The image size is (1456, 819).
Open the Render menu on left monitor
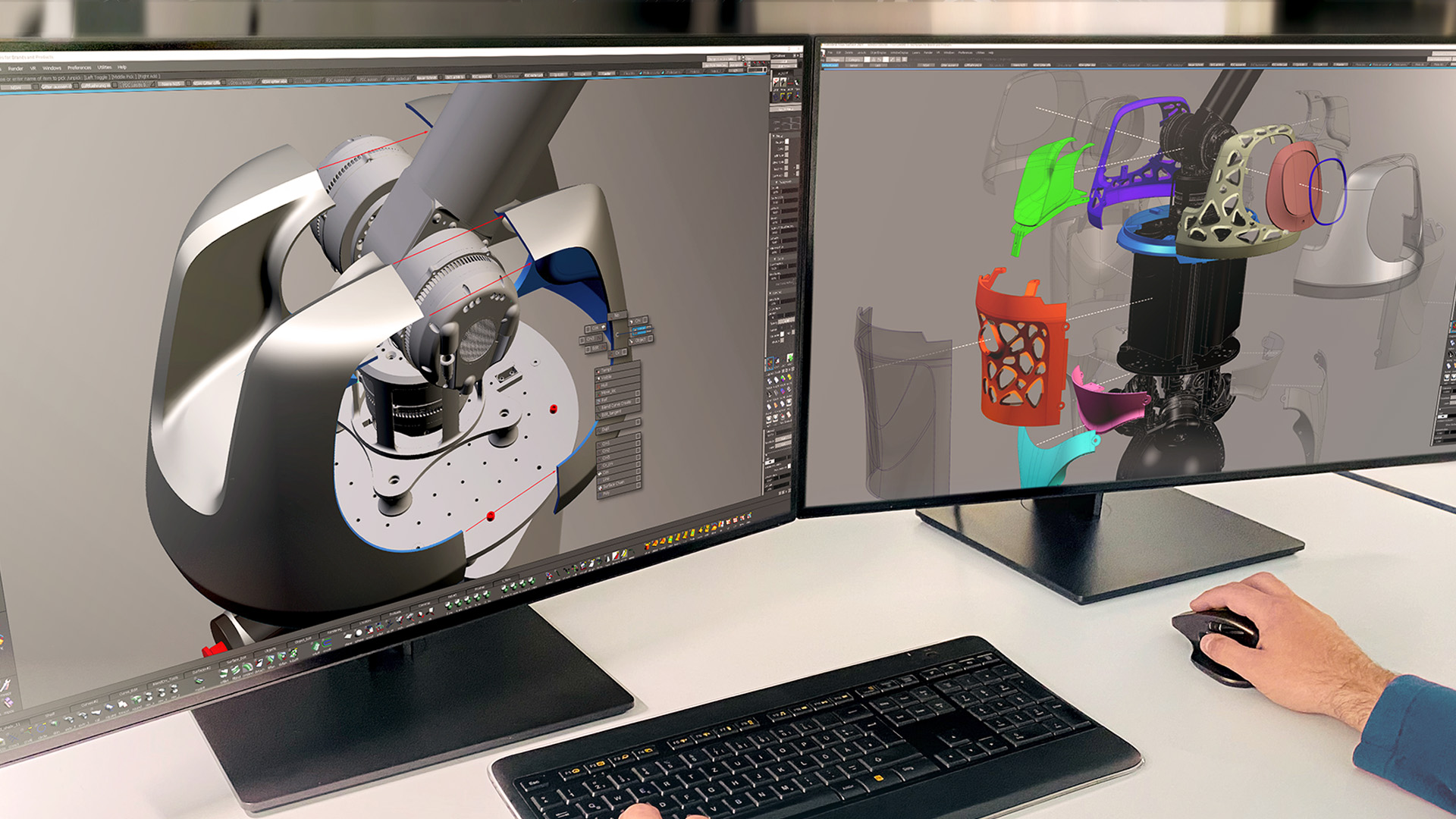point(15,68)
